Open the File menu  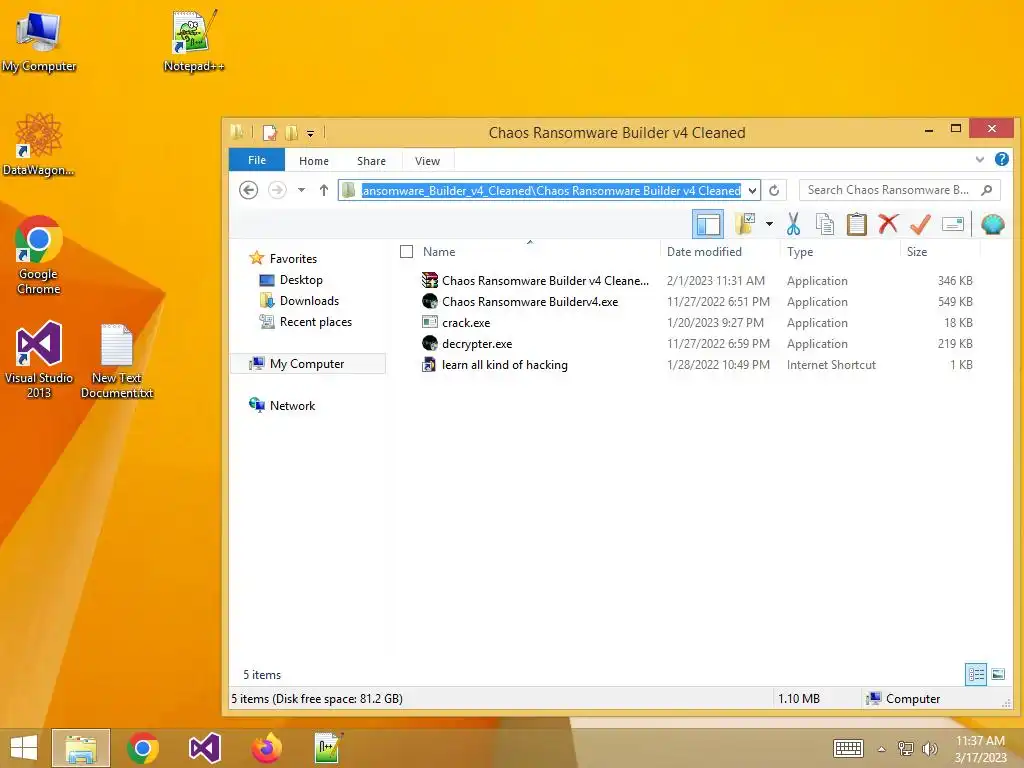(257, 160)
